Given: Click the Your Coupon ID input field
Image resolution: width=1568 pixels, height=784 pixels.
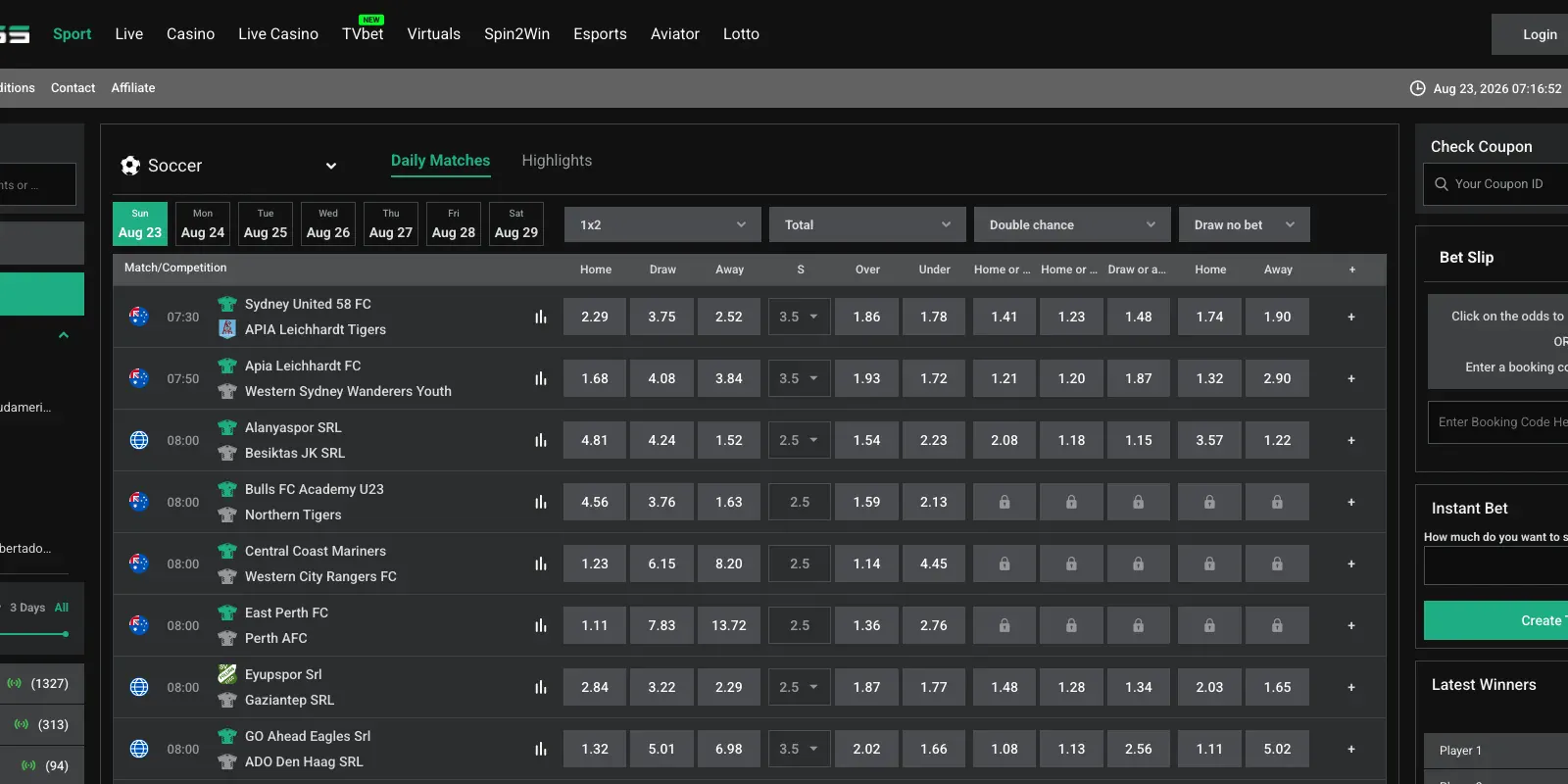Looking at the screenshot, I should tap(1495, 184).
